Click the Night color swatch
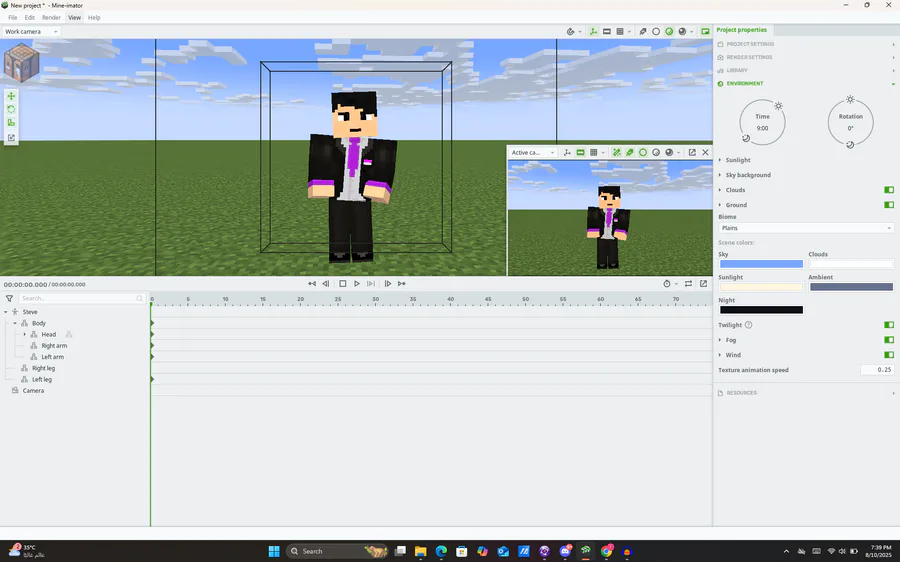This screenshot has height=562, width=900. pos(761,310)
